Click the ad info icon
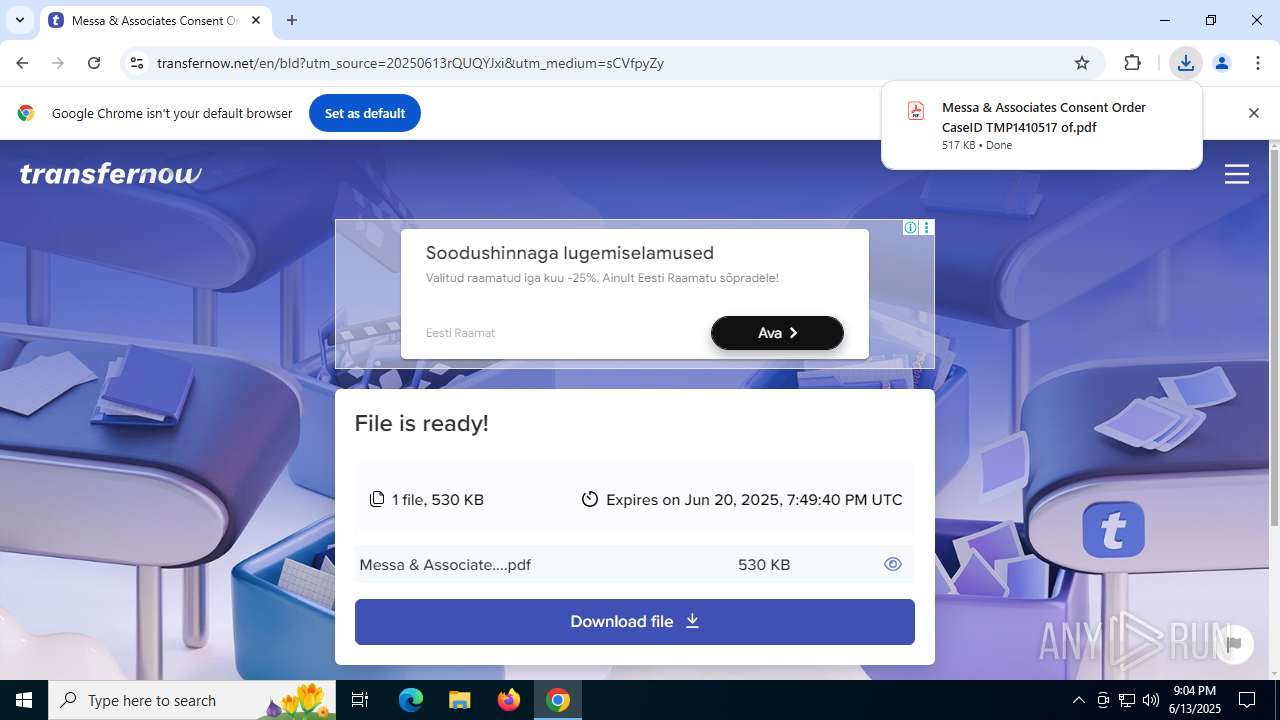 910,228
